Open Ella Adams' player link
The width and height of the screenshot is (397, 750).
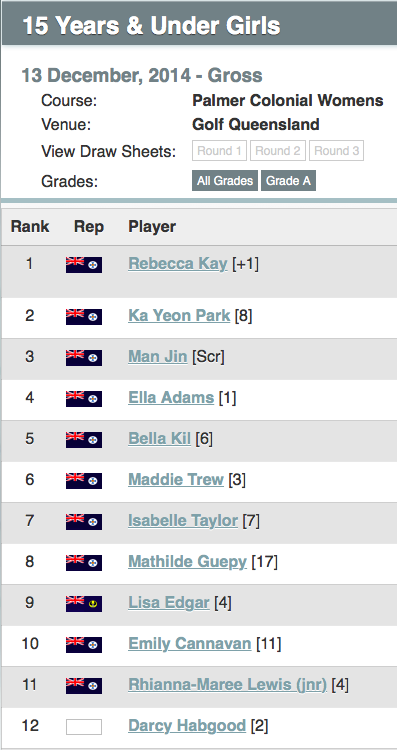coord(171,397)
